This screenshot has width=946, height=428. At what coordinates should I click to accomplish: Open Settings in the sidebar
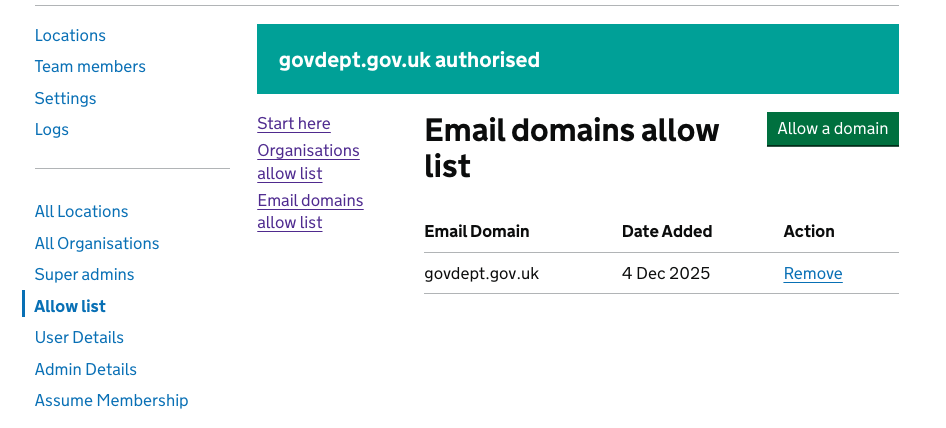coord(66,98)
